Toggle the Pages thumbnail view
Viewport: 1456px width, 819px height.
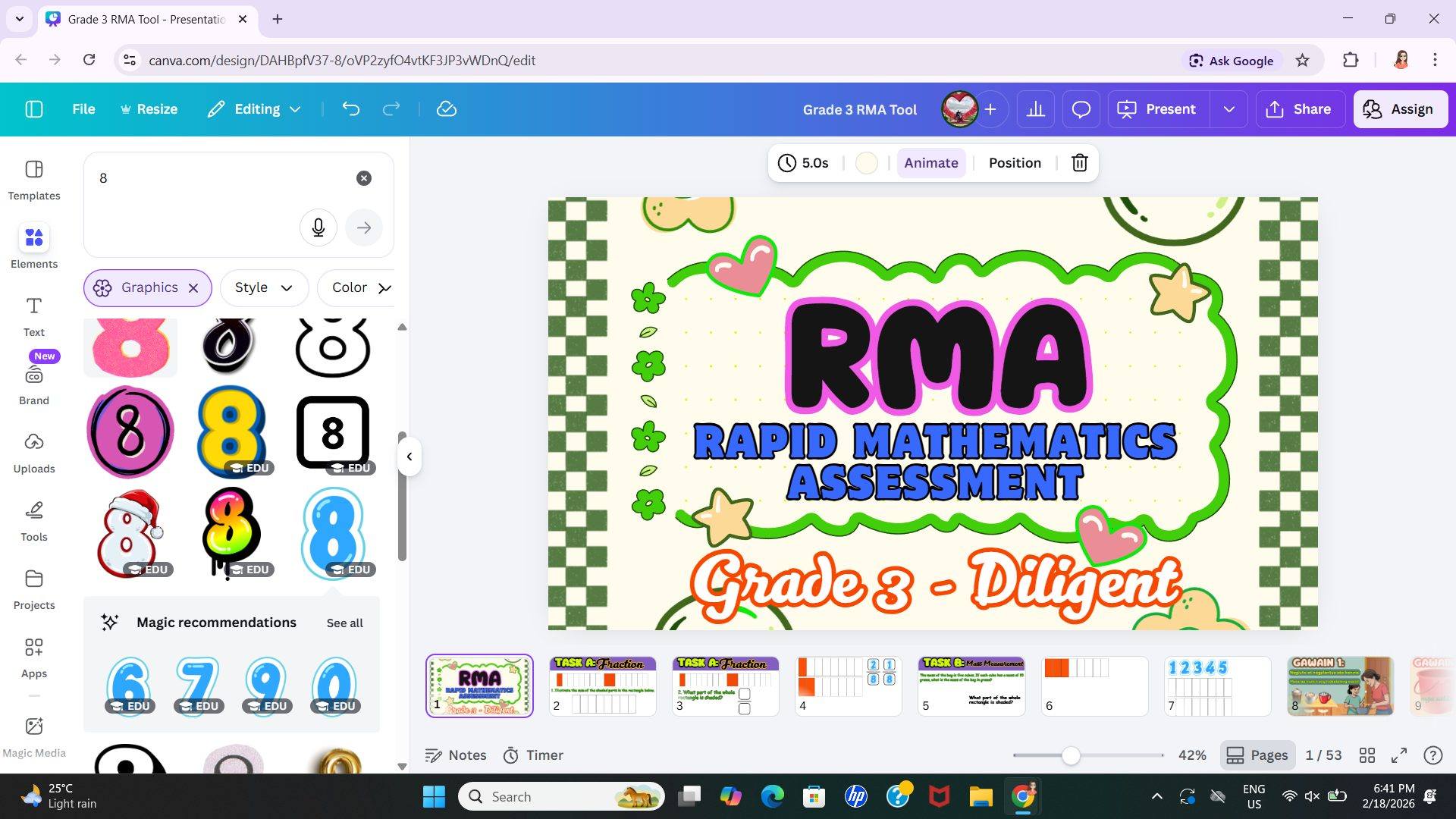1257,755
